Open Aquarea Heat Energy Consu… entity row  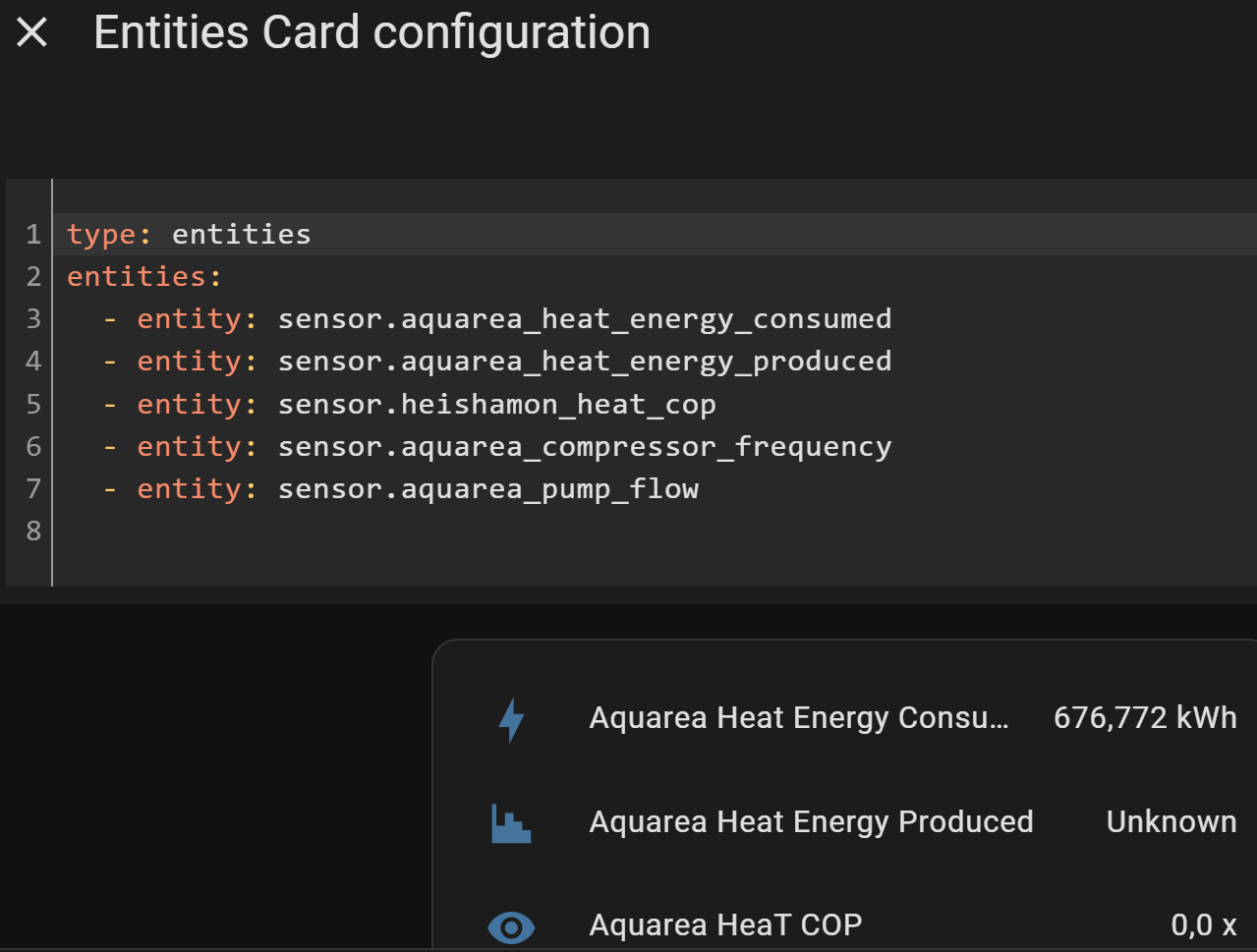(x=798, y=718)
